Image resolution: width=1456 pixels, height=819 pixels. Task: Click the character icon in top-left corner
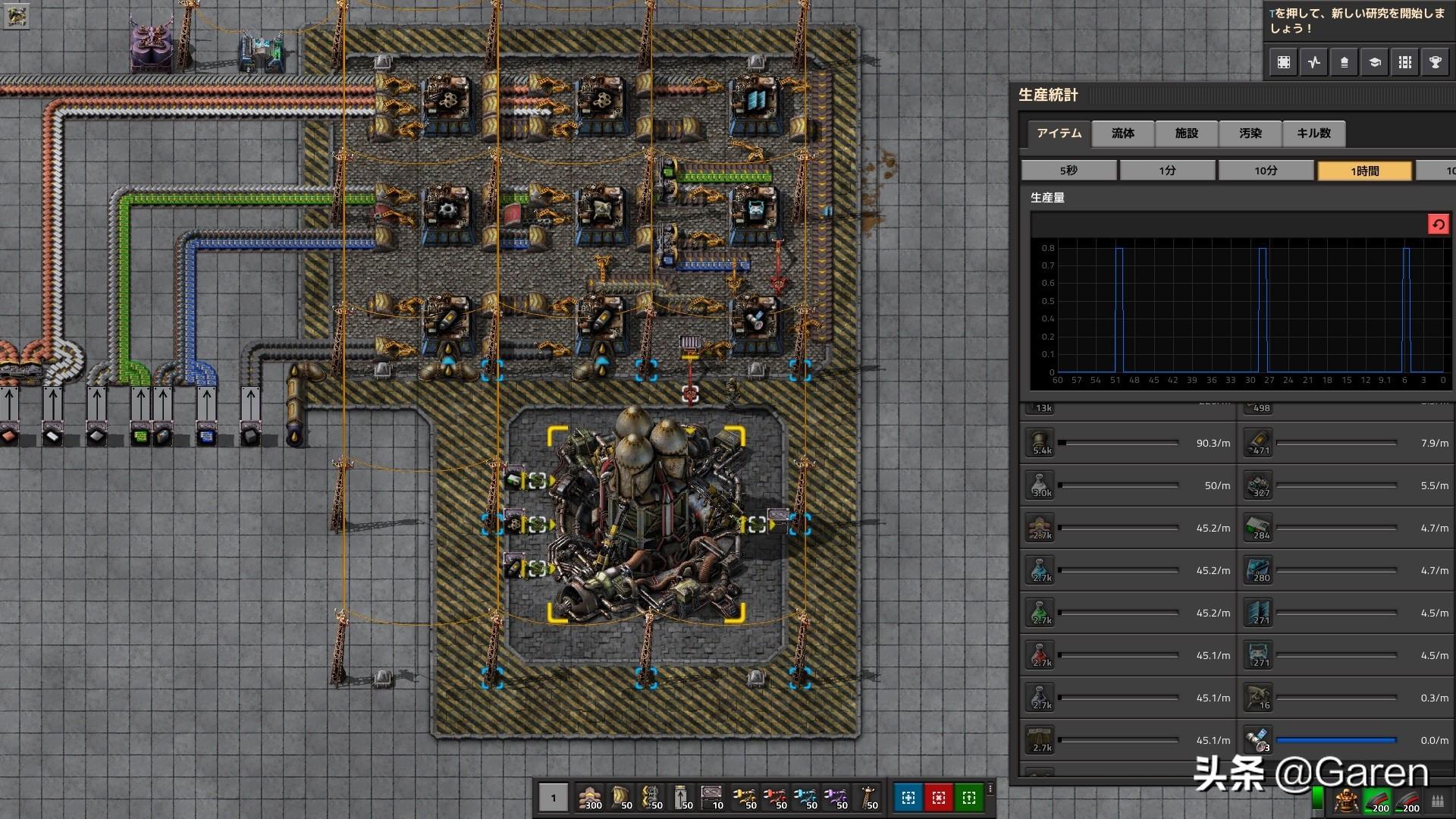(17, 16)
